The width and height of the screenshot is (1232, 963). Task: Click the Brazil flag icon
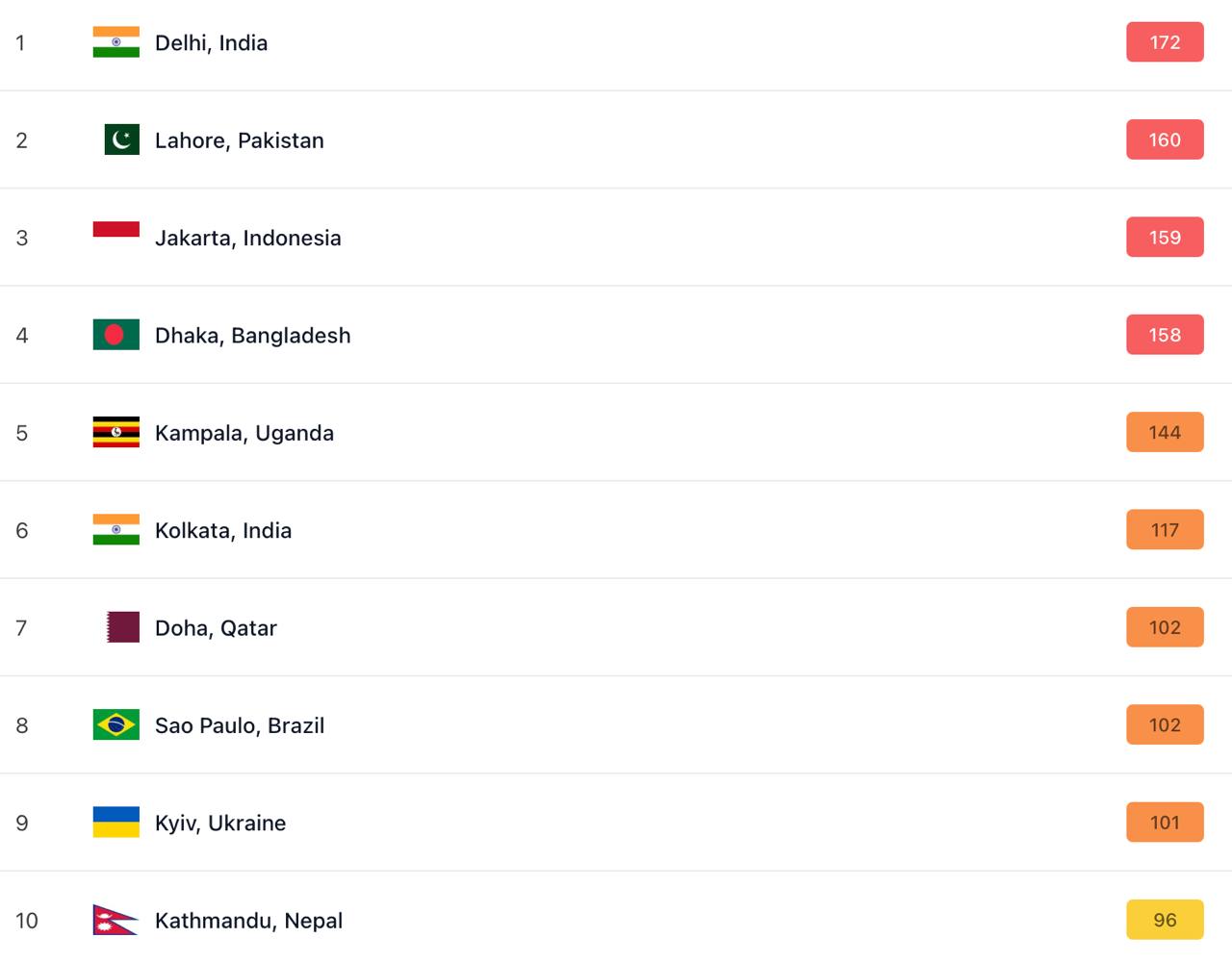coord(115,724)
